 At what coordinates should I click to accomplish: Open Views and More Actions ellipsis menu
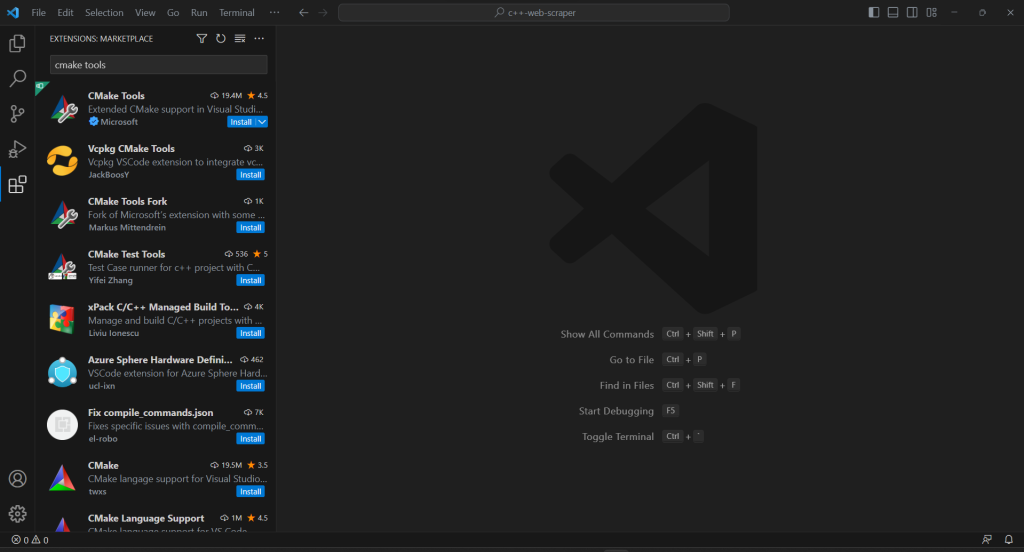point(259,39)
